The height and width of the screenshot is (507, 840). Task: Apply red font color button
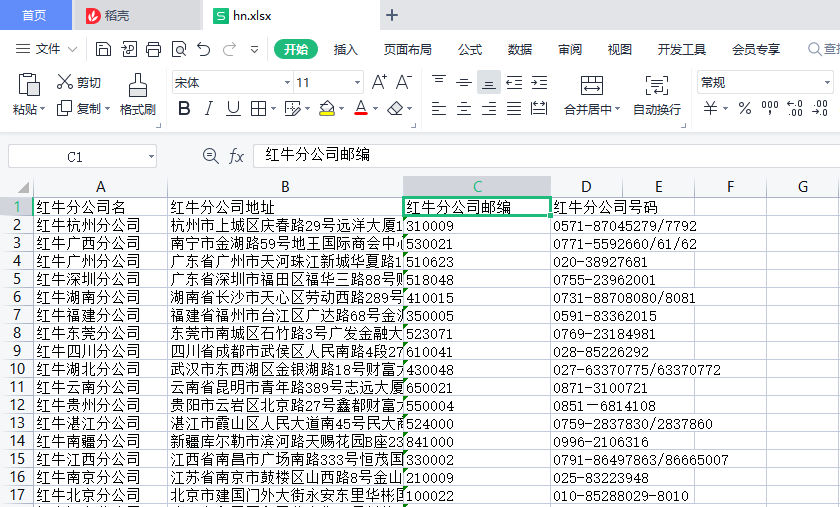(x=361, y=108)
